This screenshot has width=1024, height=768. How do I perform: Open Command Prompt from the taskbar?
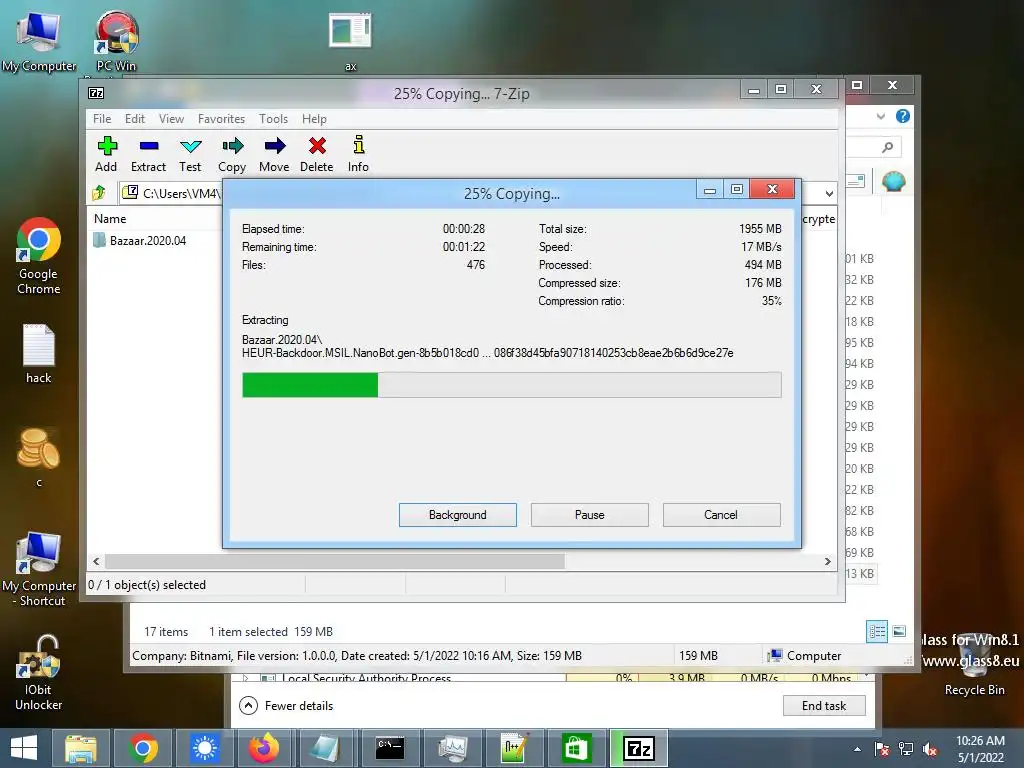click(390, 748)
